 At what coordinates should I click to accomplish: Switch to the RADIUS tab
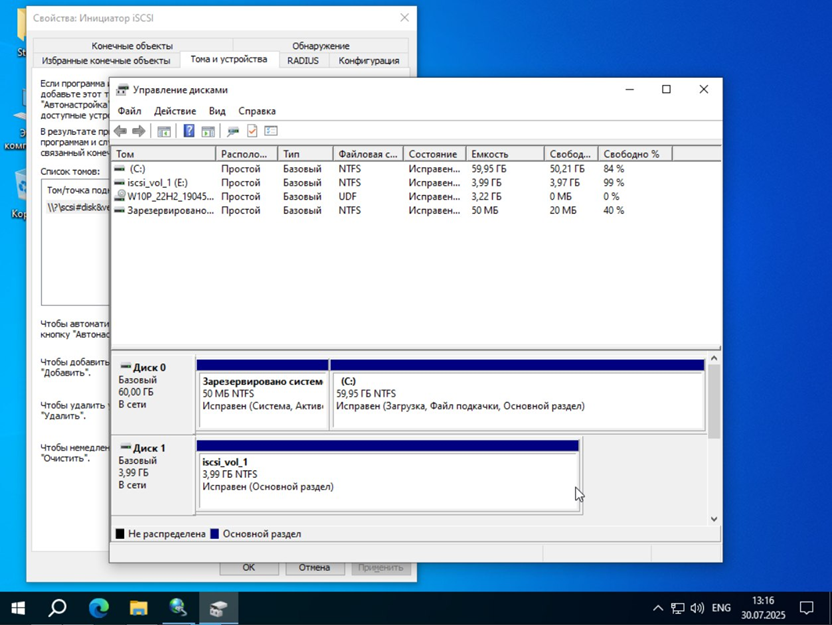pos(303,60)
